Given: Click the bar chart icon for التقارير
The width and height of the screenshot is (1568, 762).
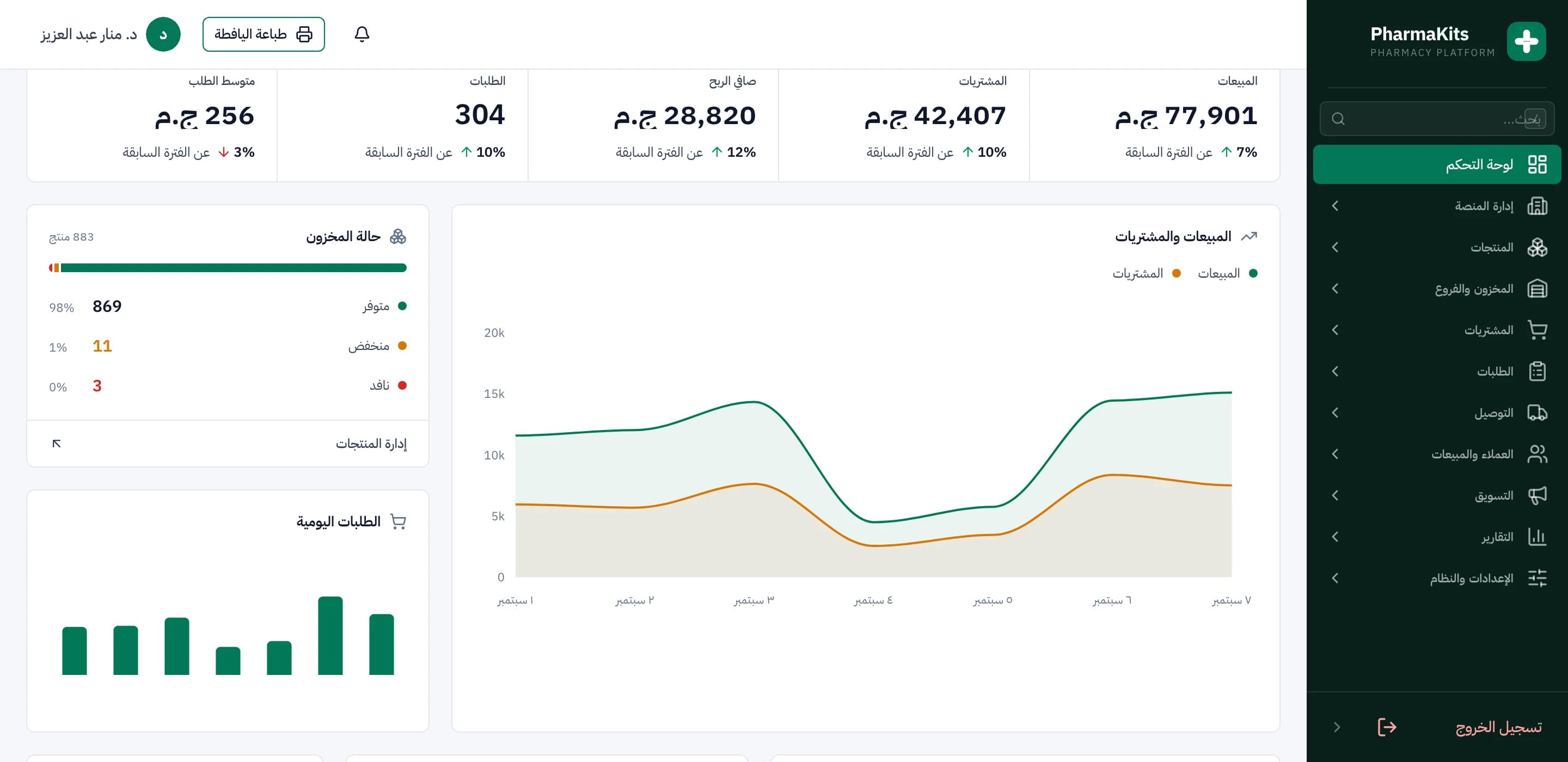Looking at the screenshot, I should [x=1537, y=537].
